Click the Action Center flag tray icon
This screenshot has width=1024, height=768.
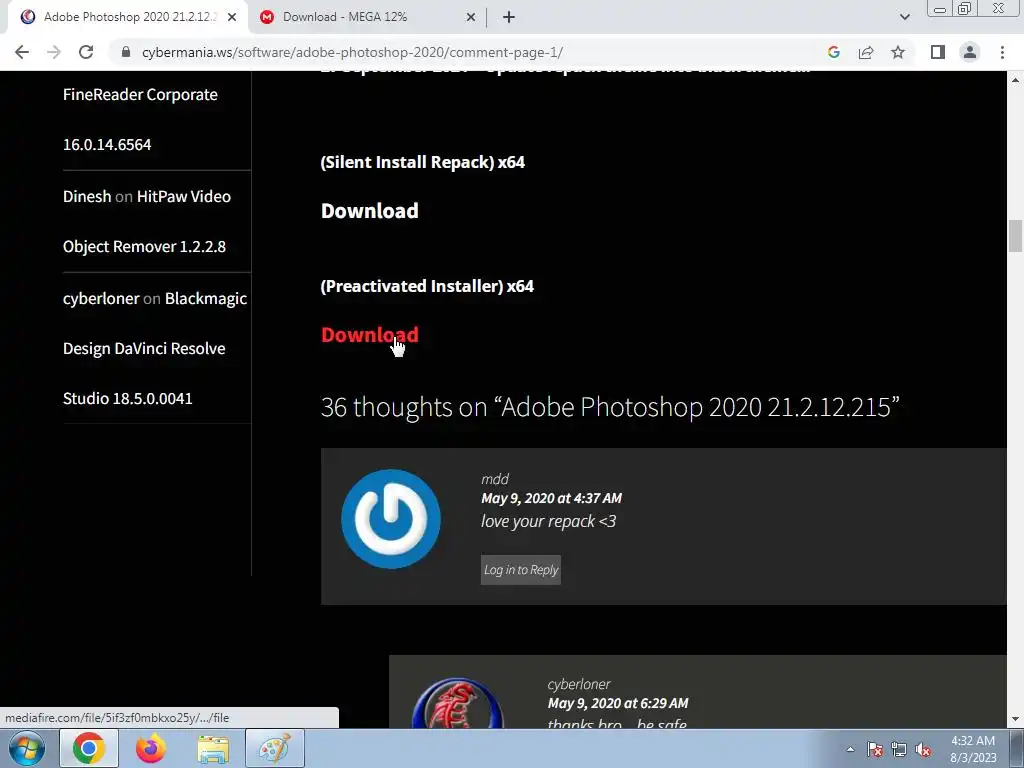click(x=875, y=750)
